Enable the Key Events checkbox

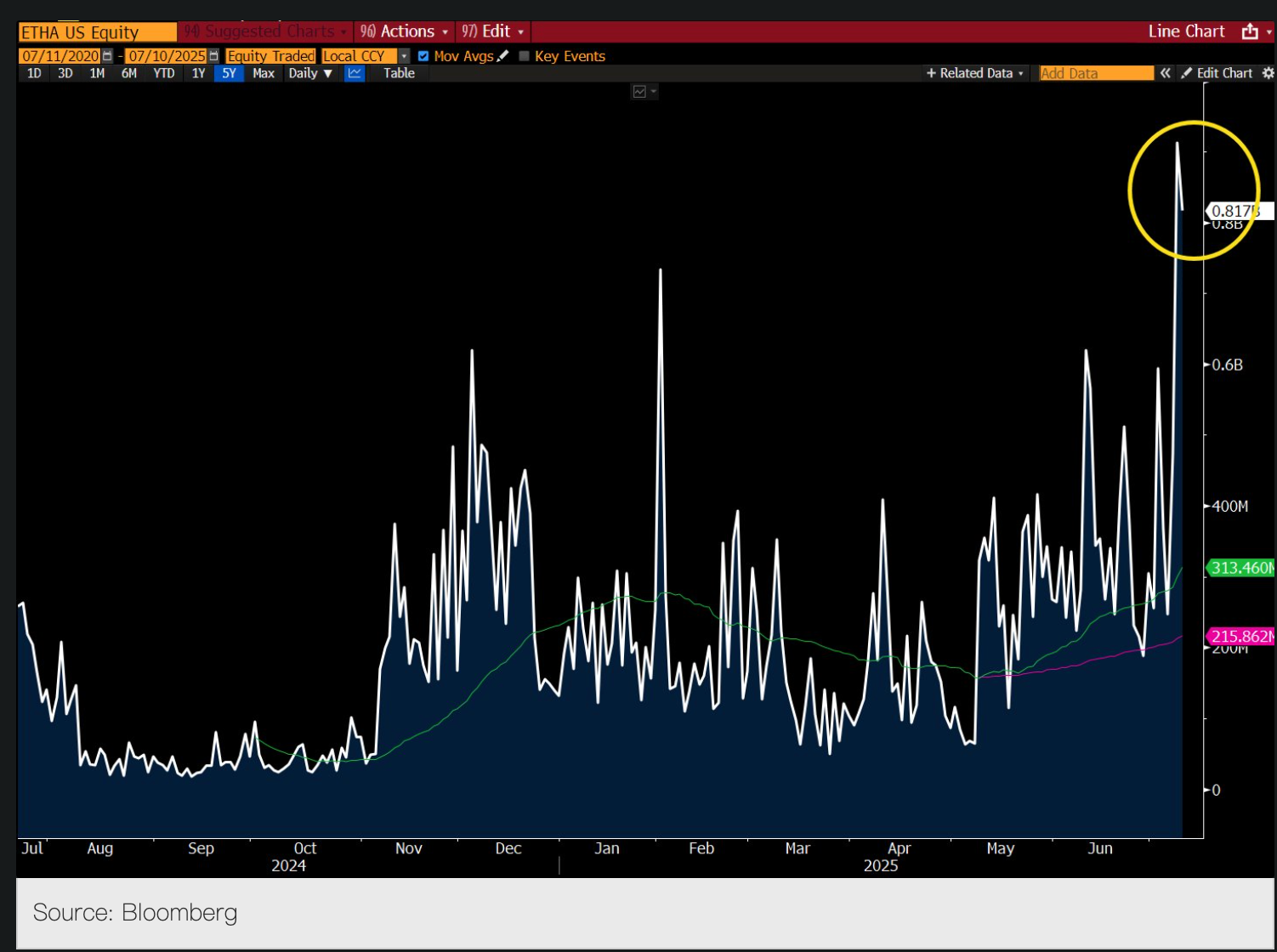(524, 56)
